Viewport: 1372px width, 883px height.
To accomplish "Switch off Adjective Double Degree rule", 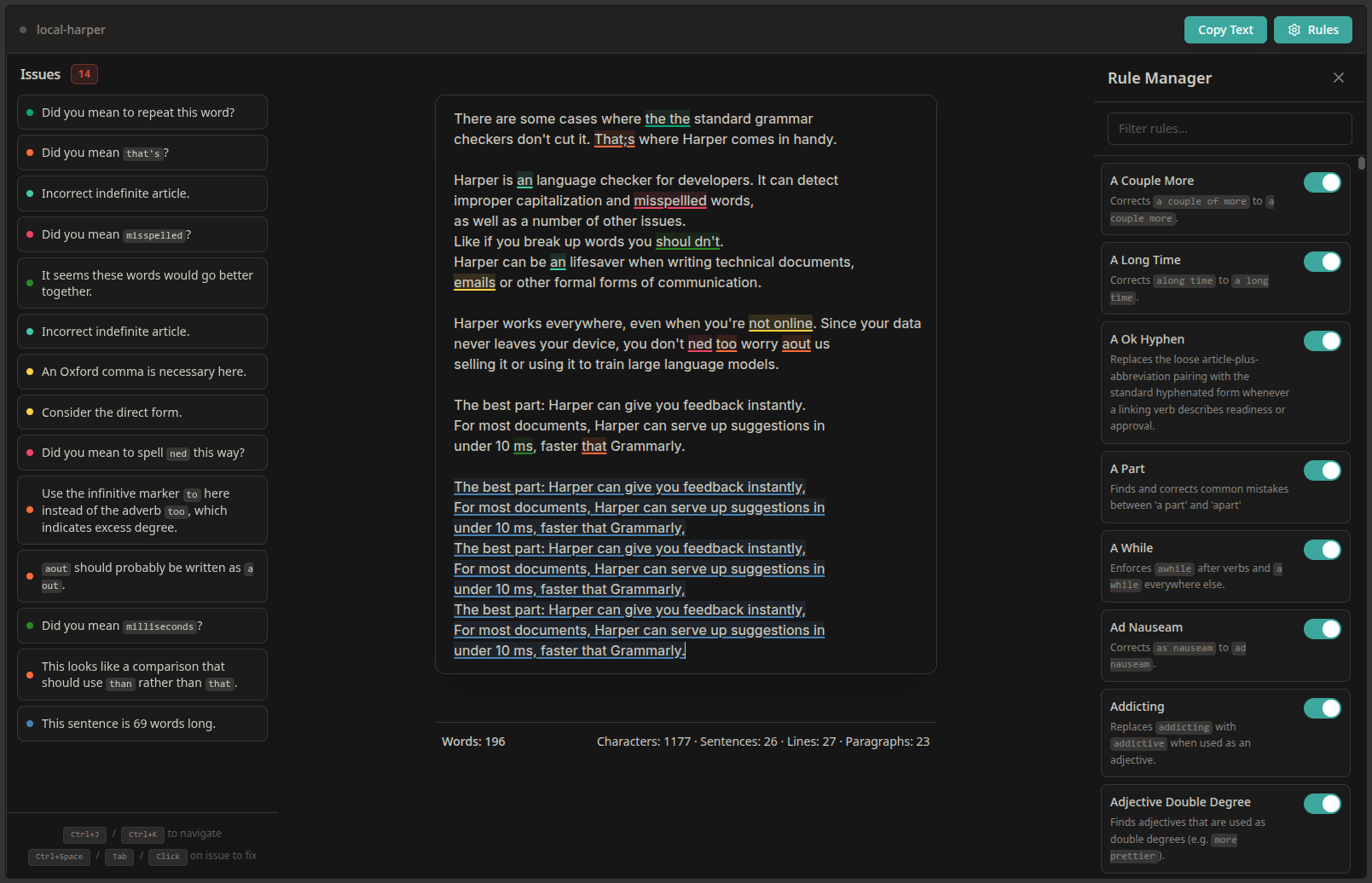I will 1323,804.
